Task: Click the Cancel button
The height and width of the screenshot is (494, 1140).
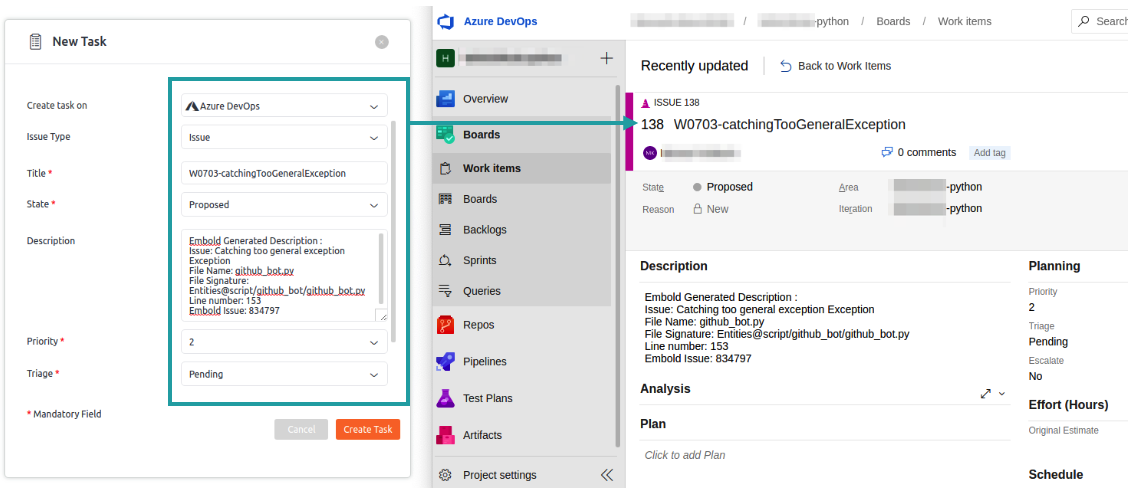Action: (301, 429)
